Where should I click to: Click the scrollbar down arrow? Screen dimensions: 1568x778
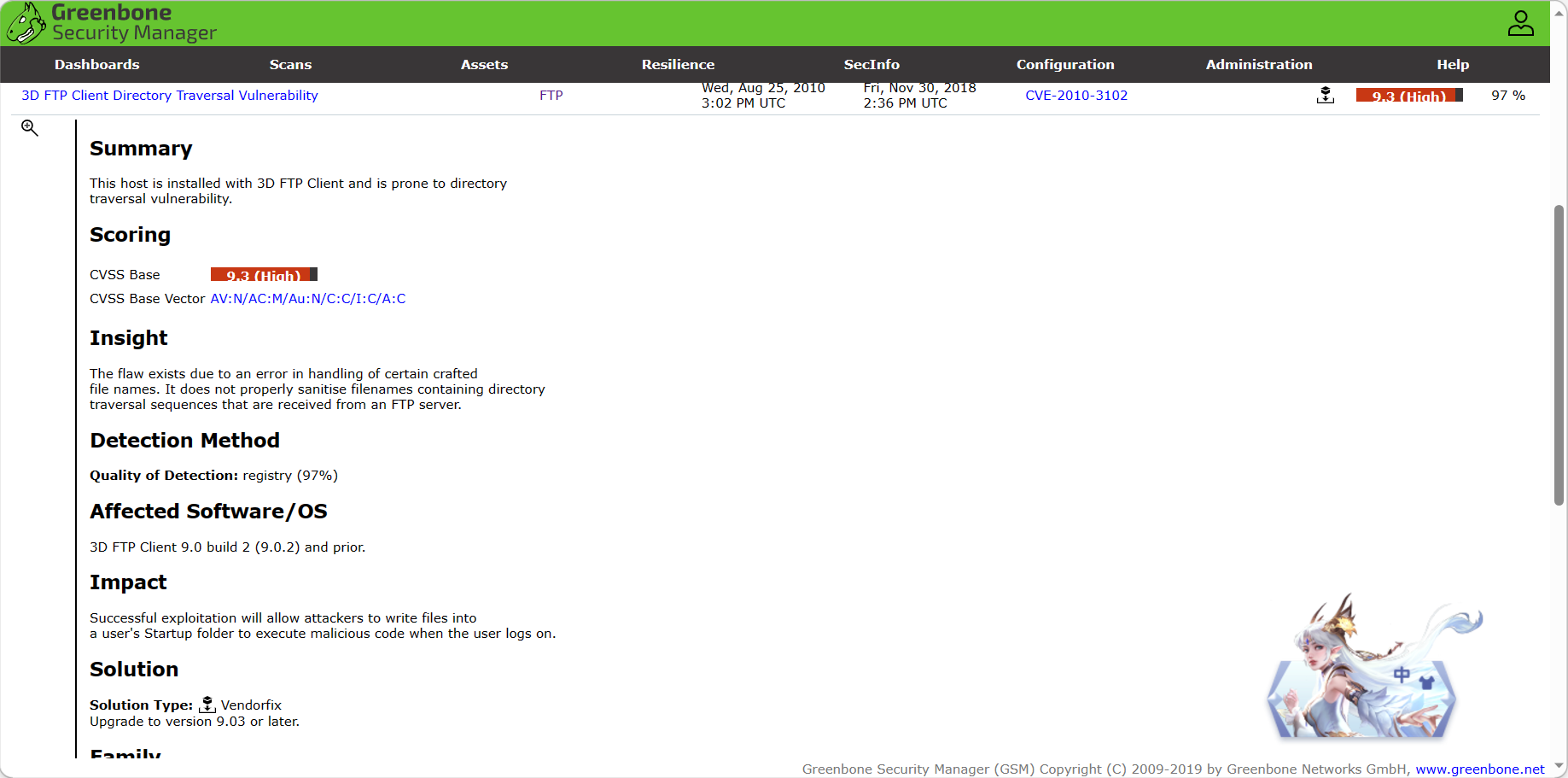coord(1559,766)
